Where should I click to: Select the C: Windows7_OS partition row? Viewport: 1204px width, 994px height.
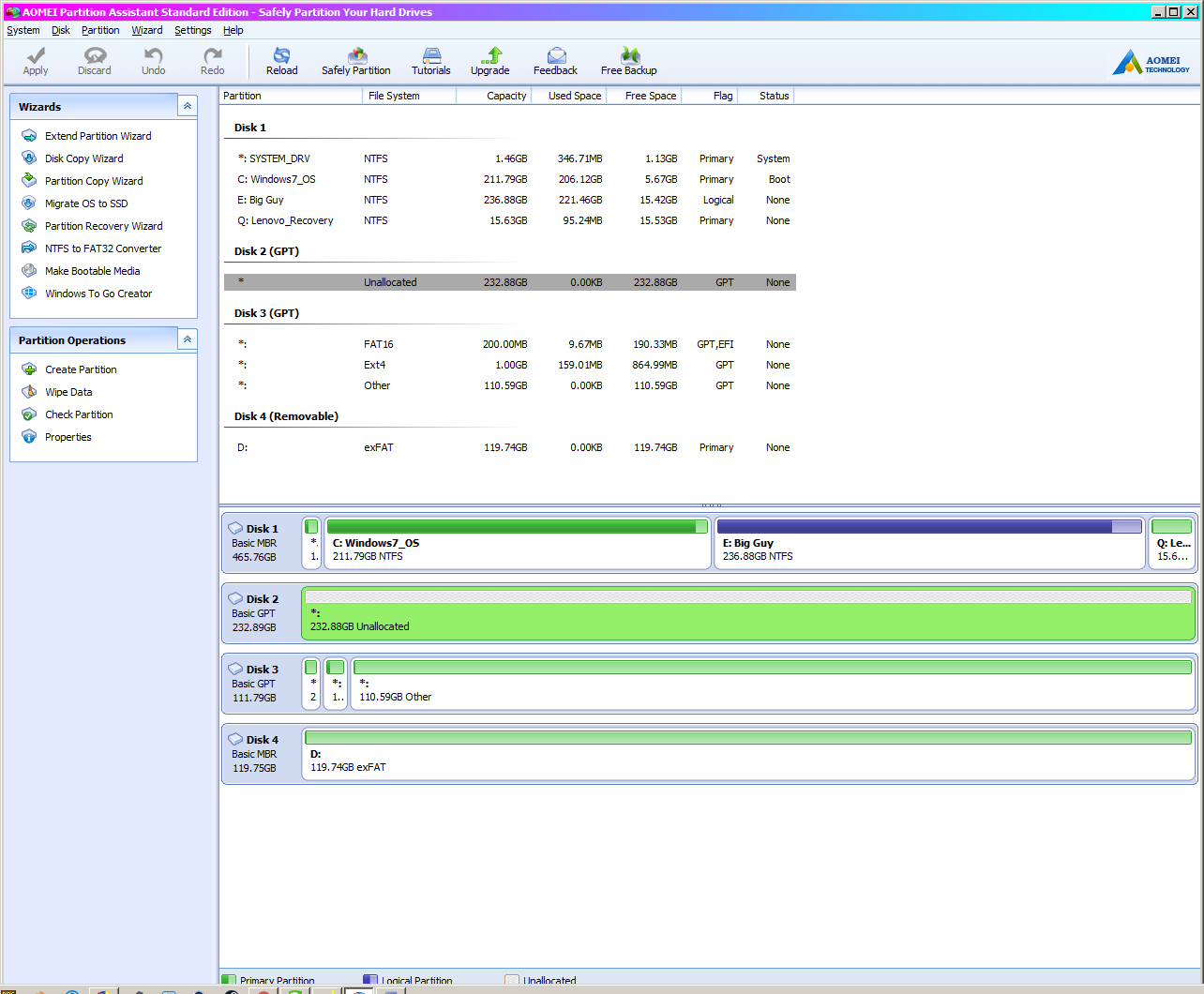pos(283,179)
